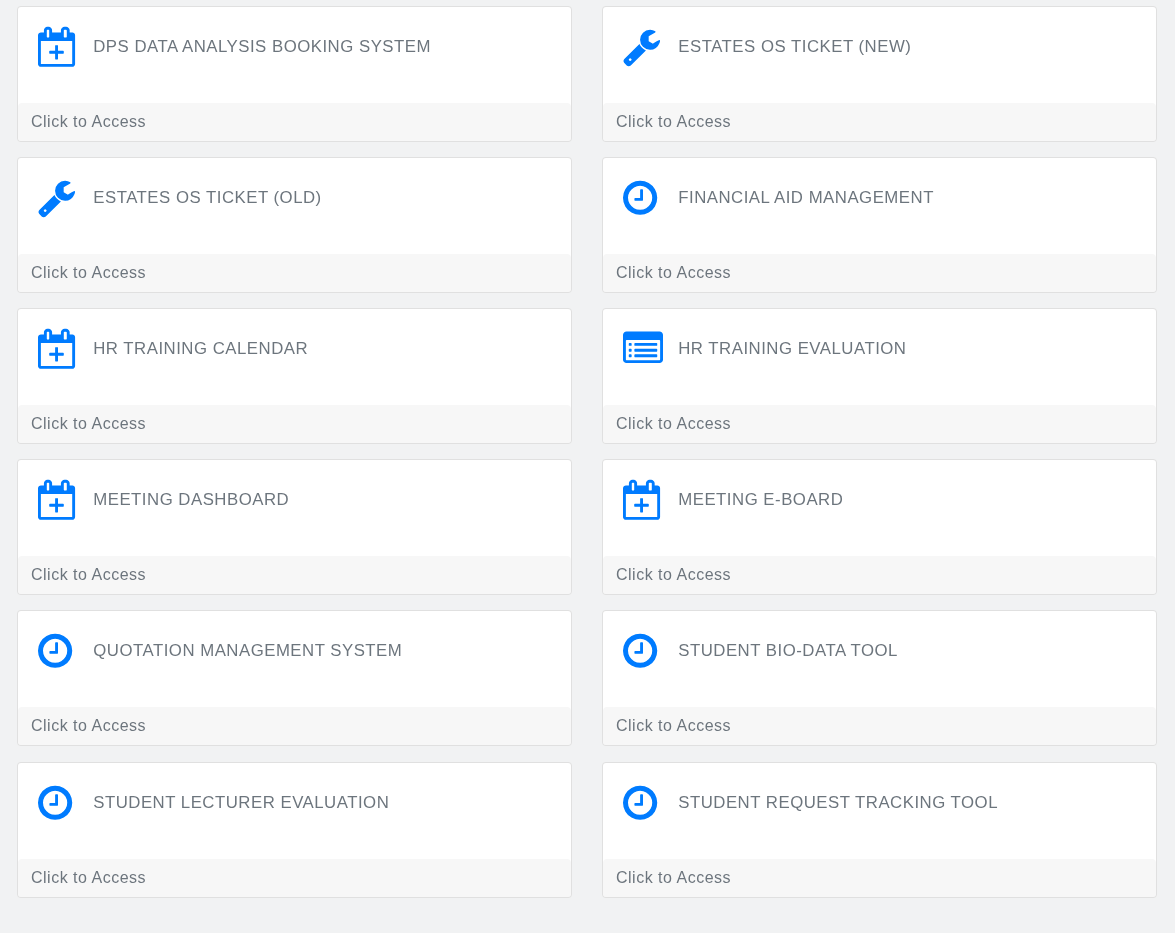1175x933 pixels.
Task: Click to Access under Estates OS Ticket (New)
Action: click(673, 121)
